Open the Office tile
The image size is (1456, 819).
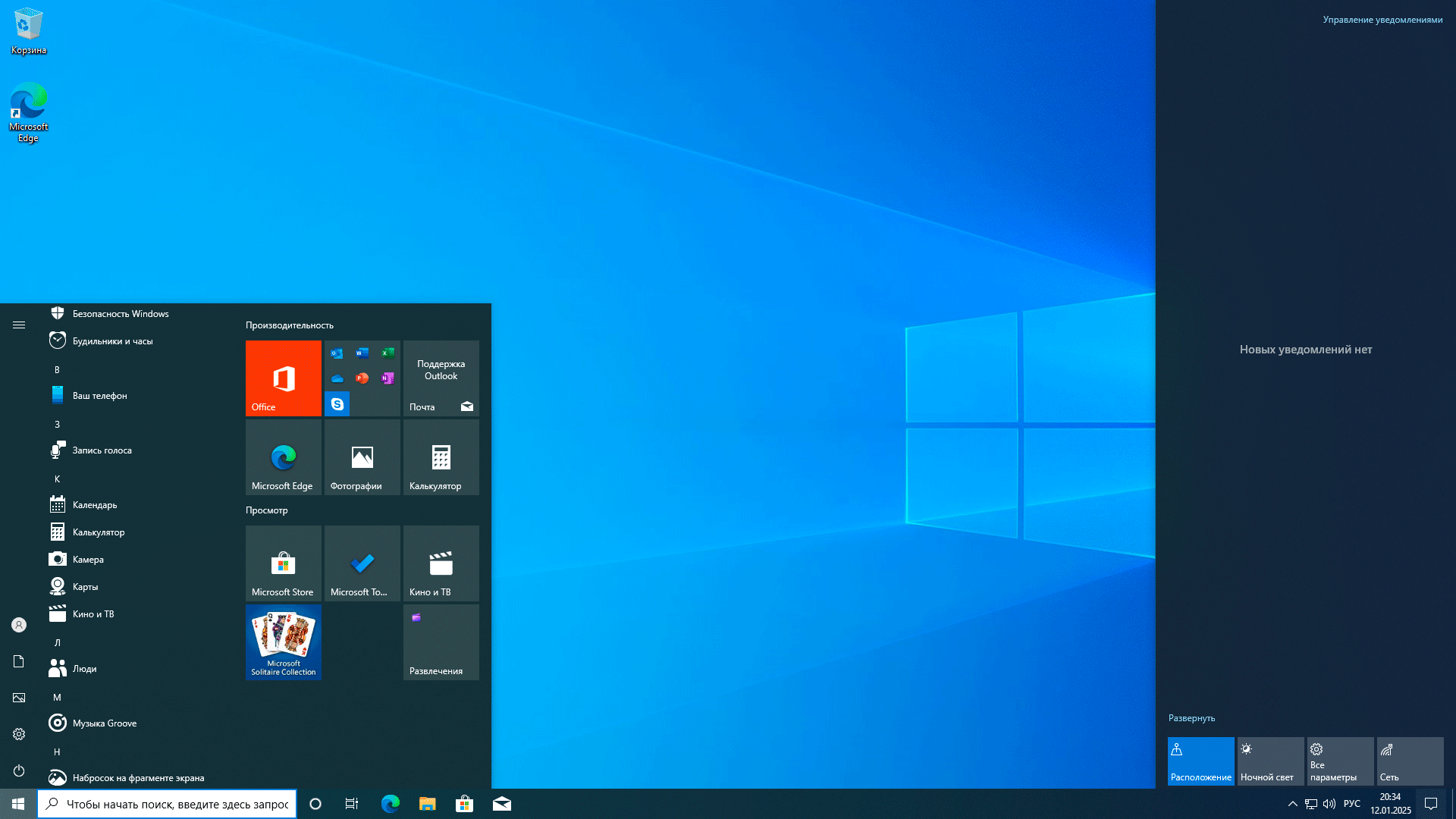(283, 378)
